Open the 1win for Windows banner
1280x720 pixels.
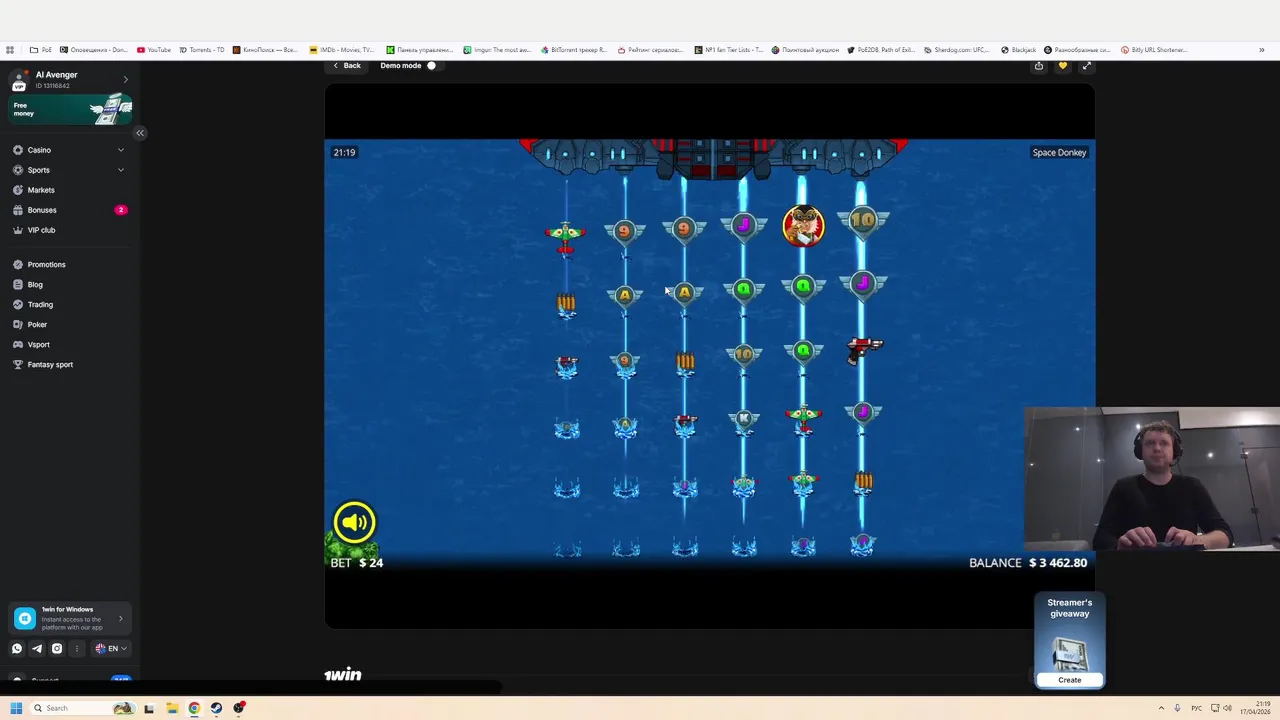[x=71, y=619]
